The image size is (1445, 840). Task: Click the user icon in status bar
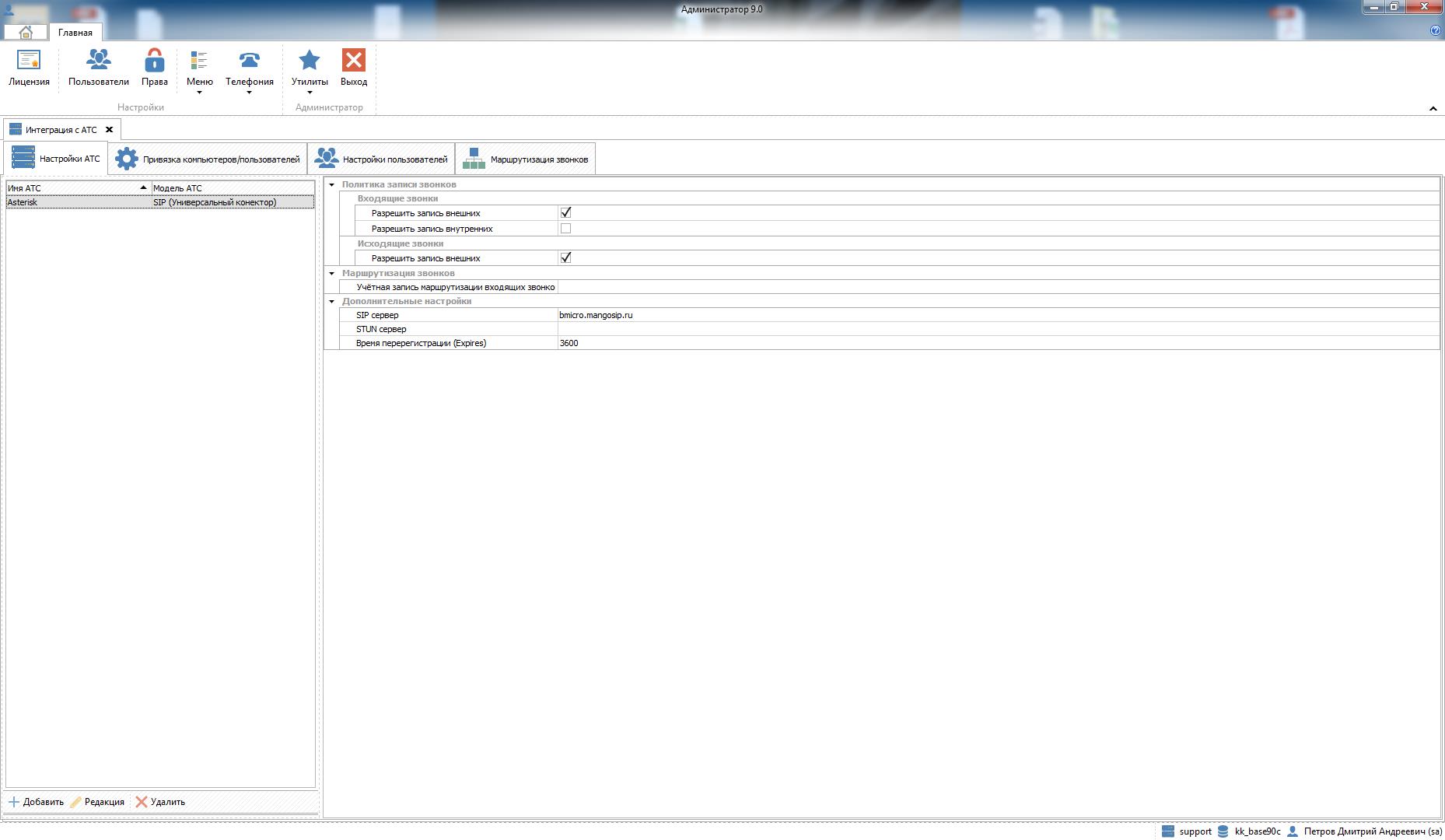tap(1293, 831)
